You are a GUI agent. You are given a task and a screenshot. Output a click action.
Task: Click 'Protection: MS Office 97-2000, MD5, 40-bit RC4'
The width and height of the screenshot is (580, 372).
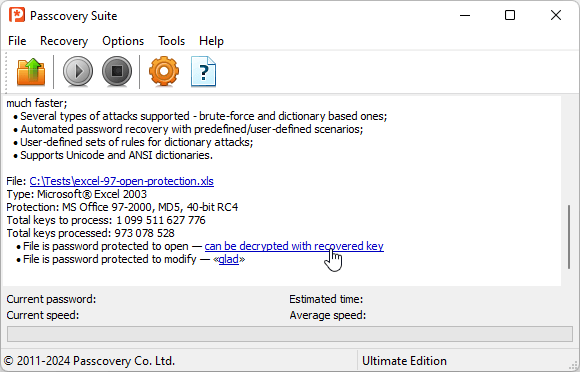pyautogui.click(x=122, y=207)
